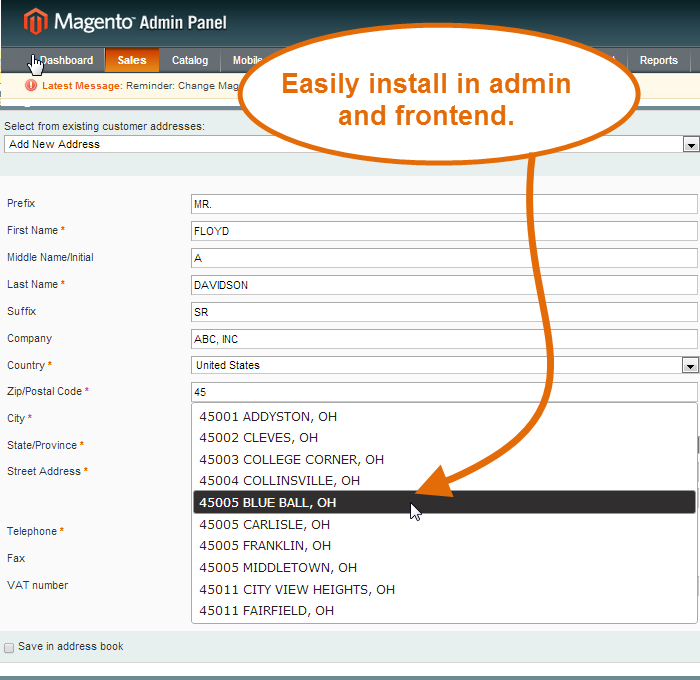700x680 pixels.
Task: Click the Zip/Postal Code input field
Action: 443,392
